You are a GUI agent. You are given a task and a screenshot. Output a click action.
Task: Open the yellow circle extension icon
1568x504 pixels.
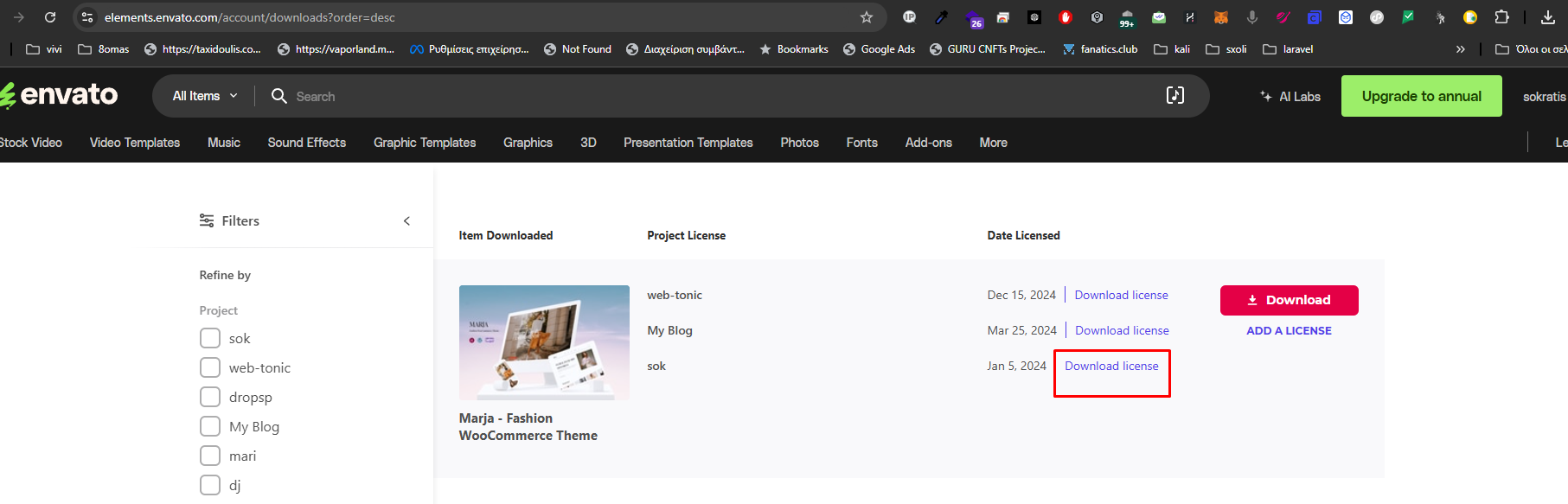pyautogui.click(x=1470, y=17)
